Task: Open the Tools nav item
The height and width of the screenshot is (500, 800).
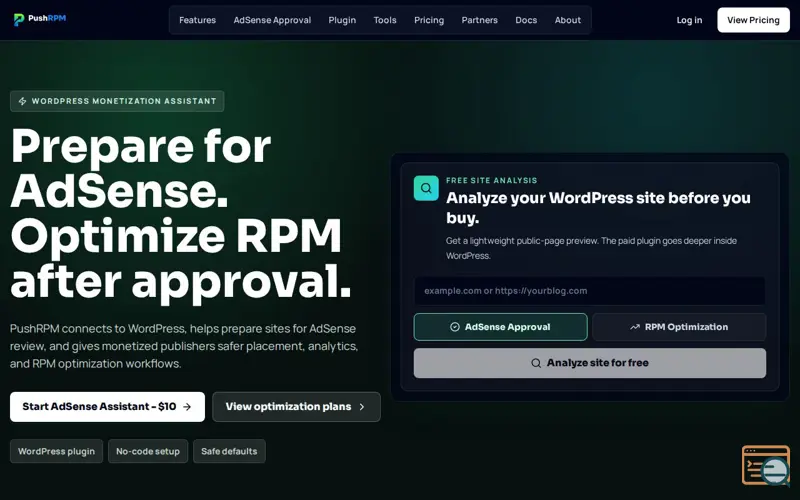Action: click(x=385, y=20)
